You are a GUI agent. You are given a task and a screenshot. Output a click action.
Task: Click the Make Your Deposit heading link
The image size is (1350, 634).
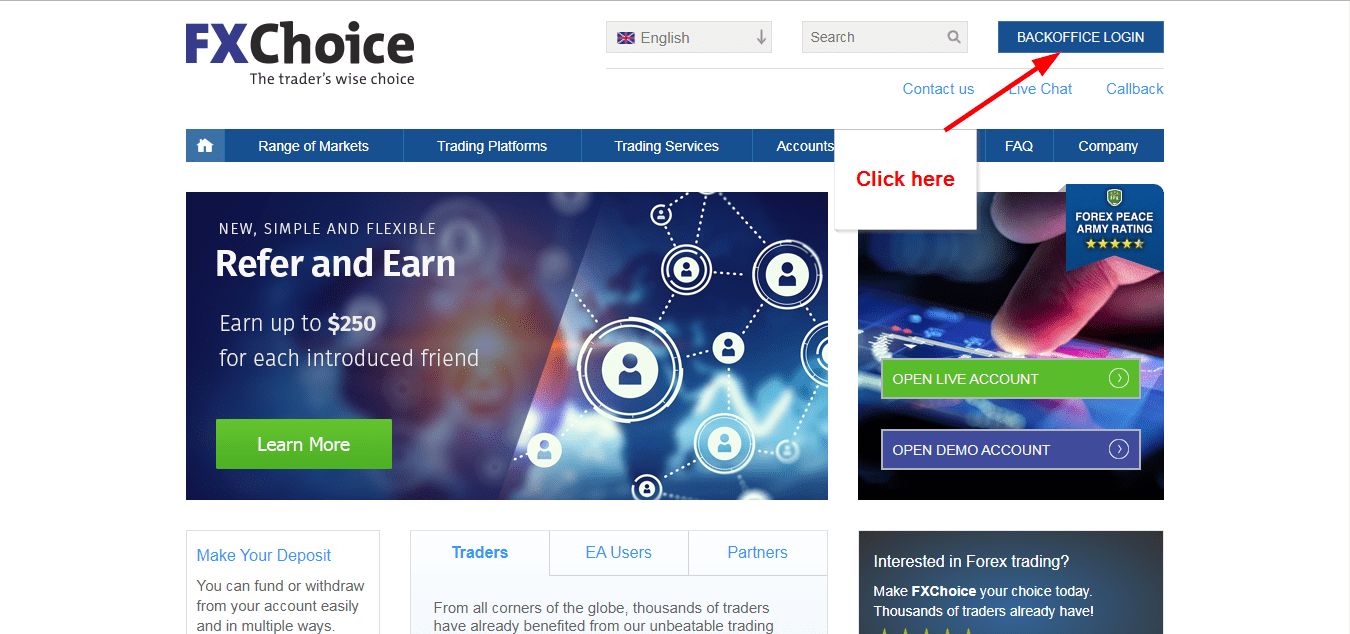(x=263, y=554)
